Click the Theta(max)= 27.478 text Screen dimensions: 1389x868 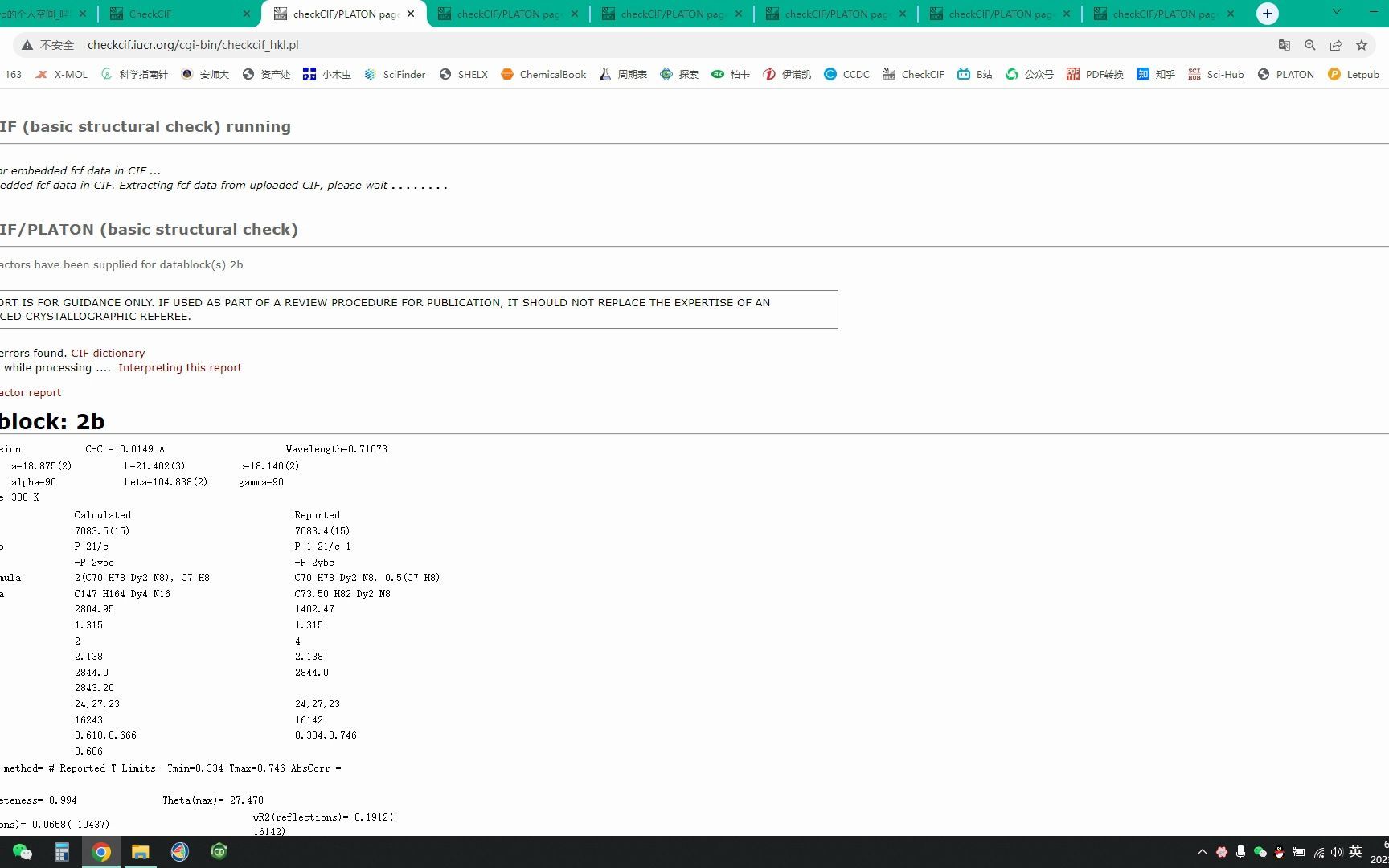coord(213,800)
